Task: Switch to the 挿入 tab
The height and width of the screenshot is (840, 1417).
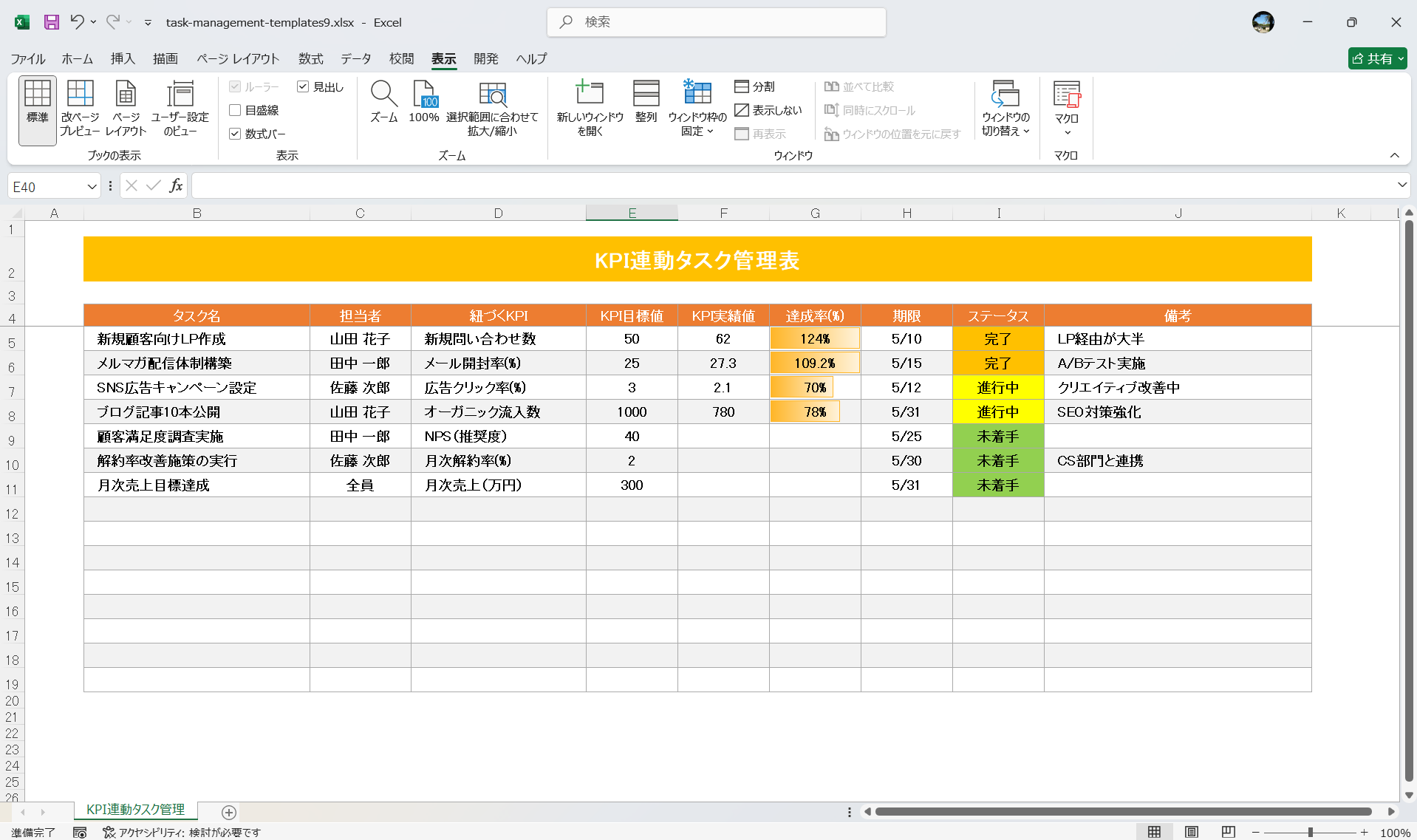Action: coord(123,58)
